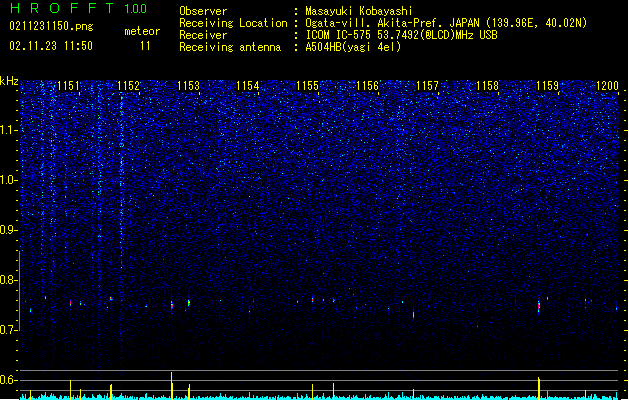This screenshot has width=629, height=400.
Task: Click the Receiver field label
Action: point(203,35)
